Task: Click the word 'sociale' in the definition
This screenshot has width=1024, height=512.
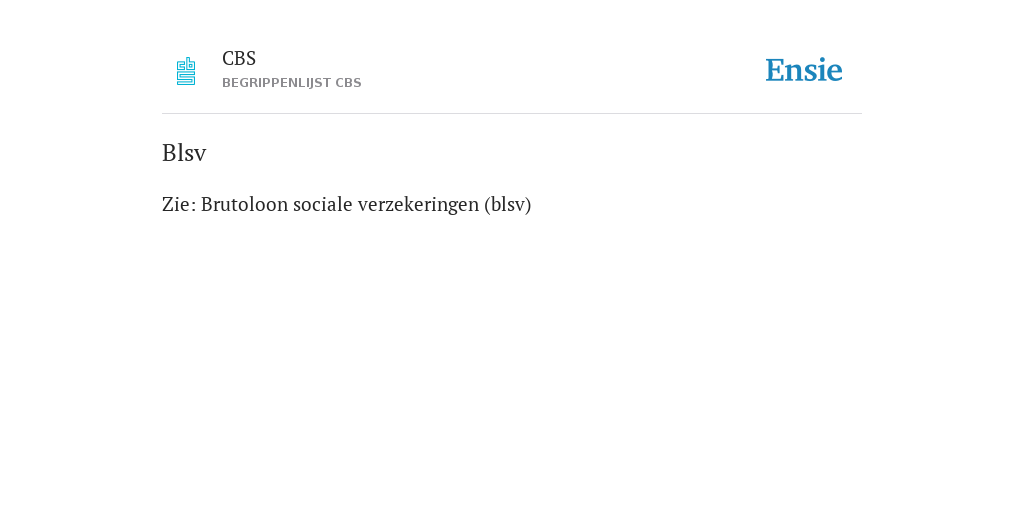Action: tap(325, 204)
